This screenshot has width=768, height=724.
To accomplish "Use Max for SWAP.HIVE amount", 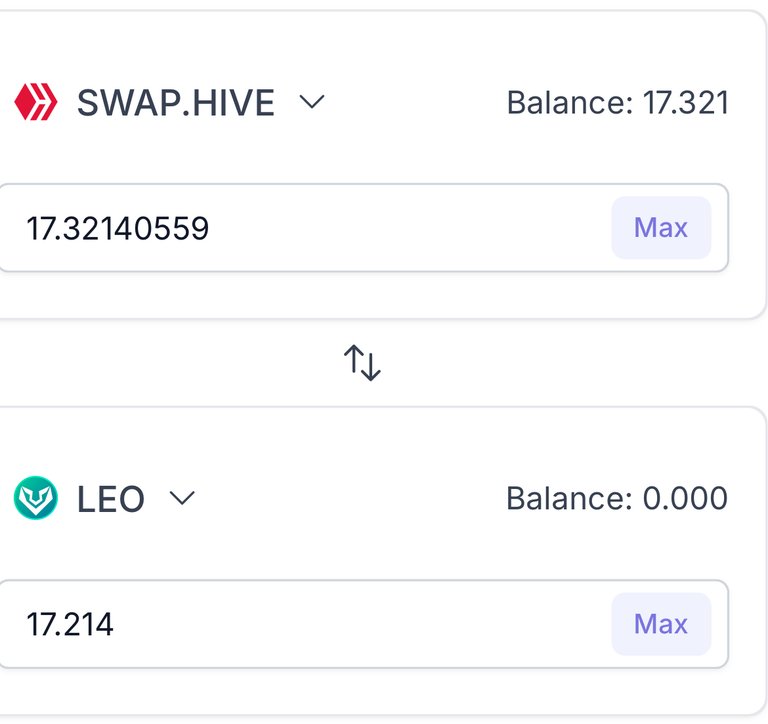I will click(661, 228).
